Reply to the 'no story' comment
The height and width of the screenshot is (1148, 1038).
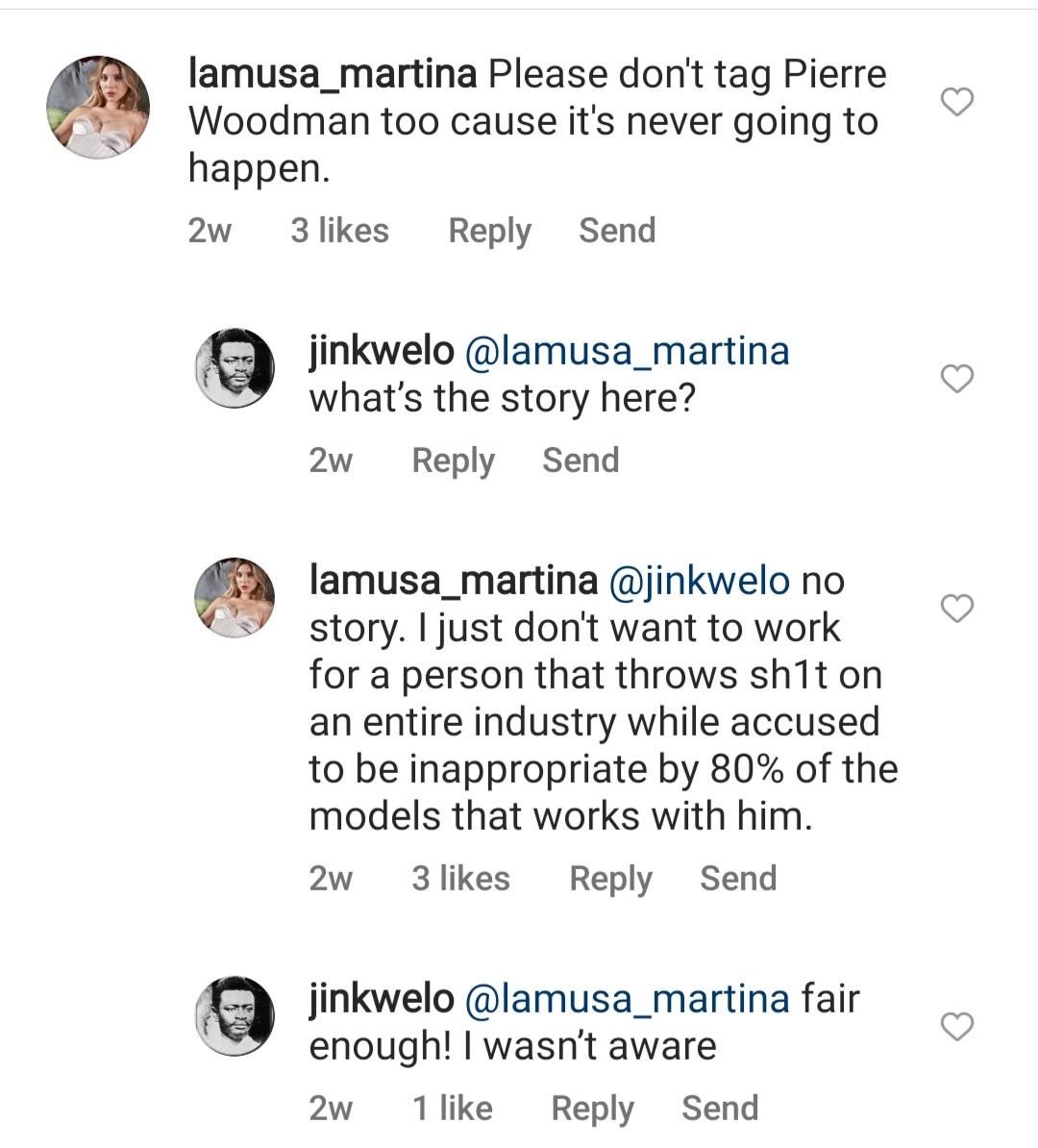(610, 879)
